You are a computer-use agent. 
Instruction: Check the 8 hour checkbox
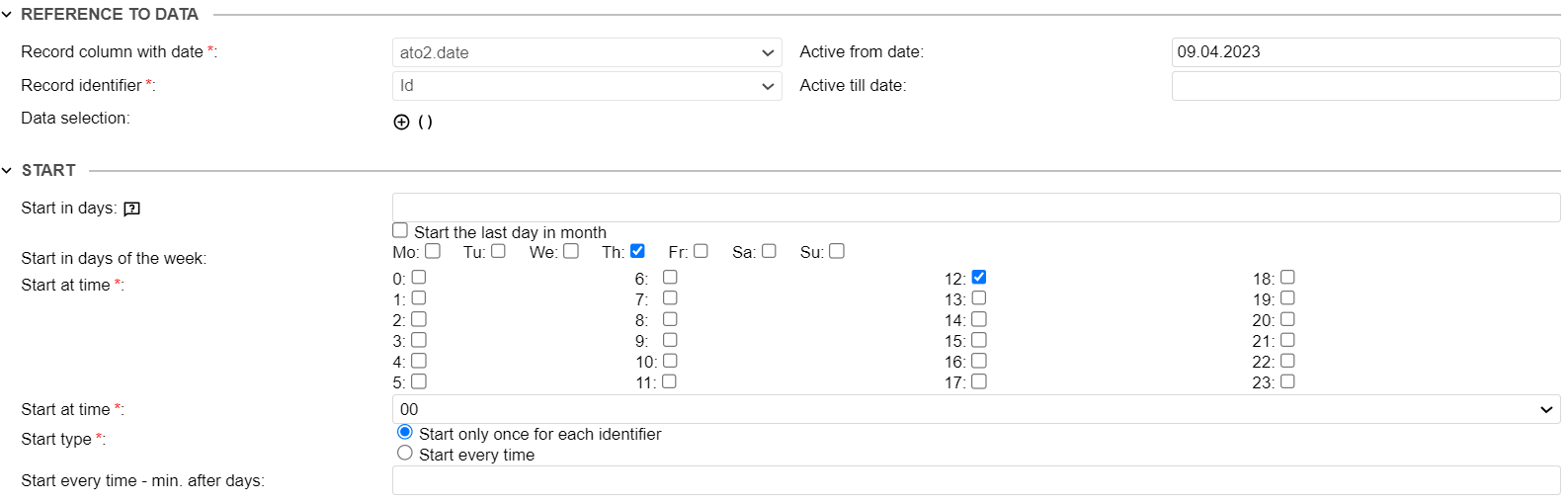click(670, 319)
